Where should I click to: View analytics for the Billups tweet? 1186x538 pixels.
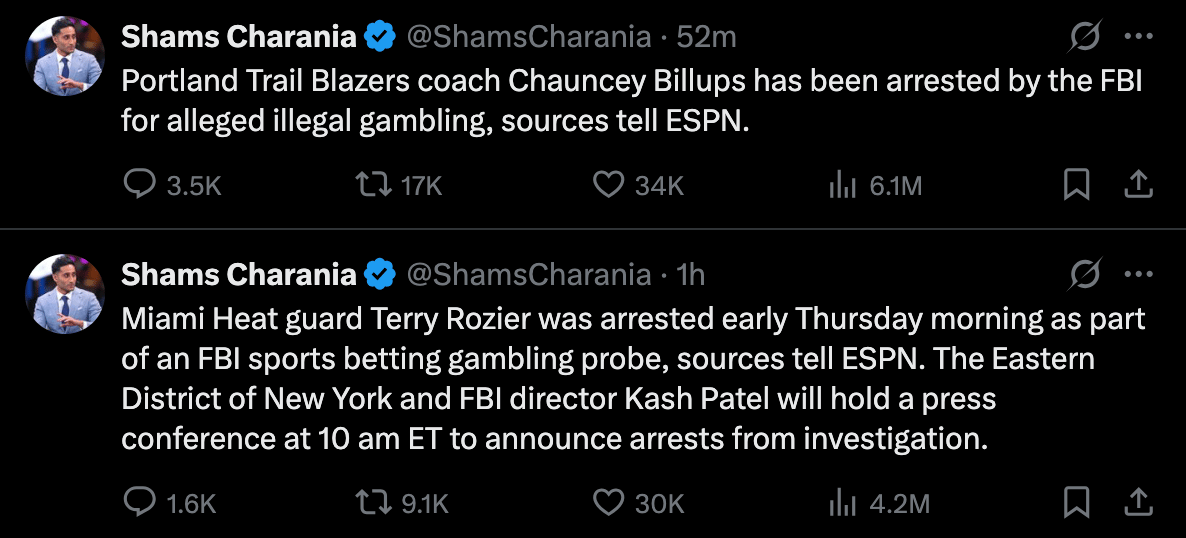[838, 184]
